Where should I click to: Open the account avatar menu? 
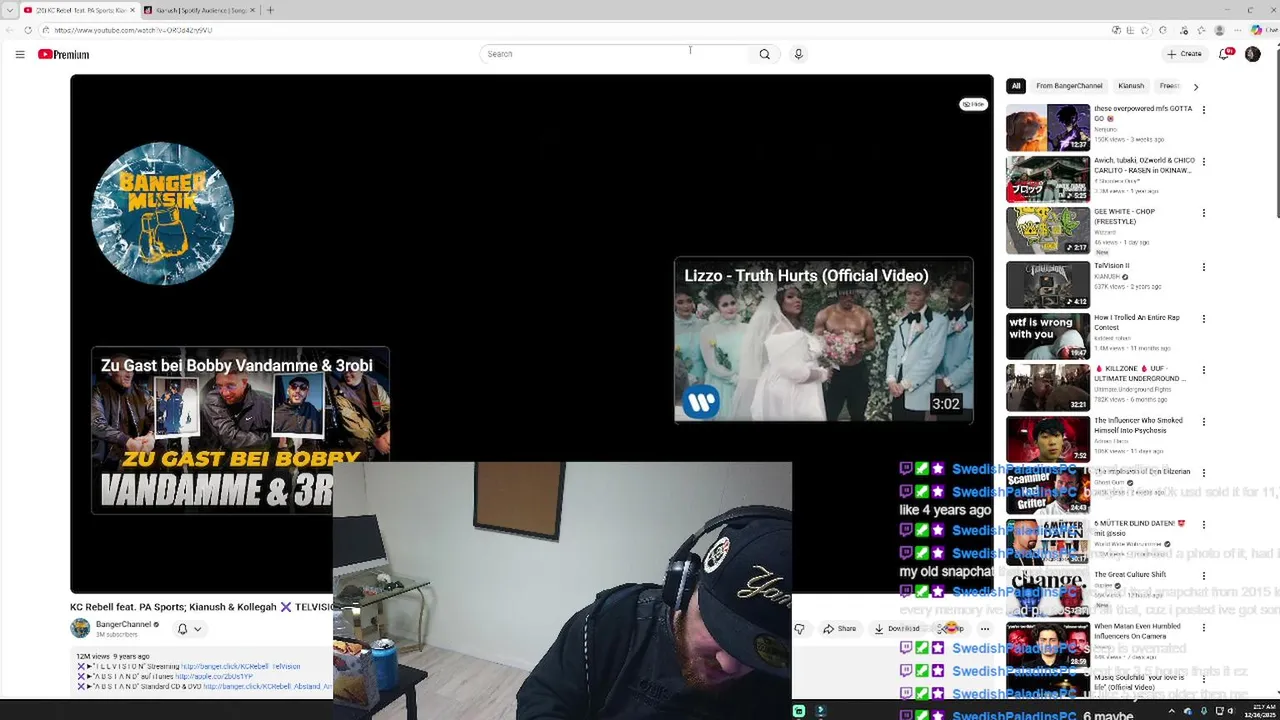click(x=1252, y=54)
